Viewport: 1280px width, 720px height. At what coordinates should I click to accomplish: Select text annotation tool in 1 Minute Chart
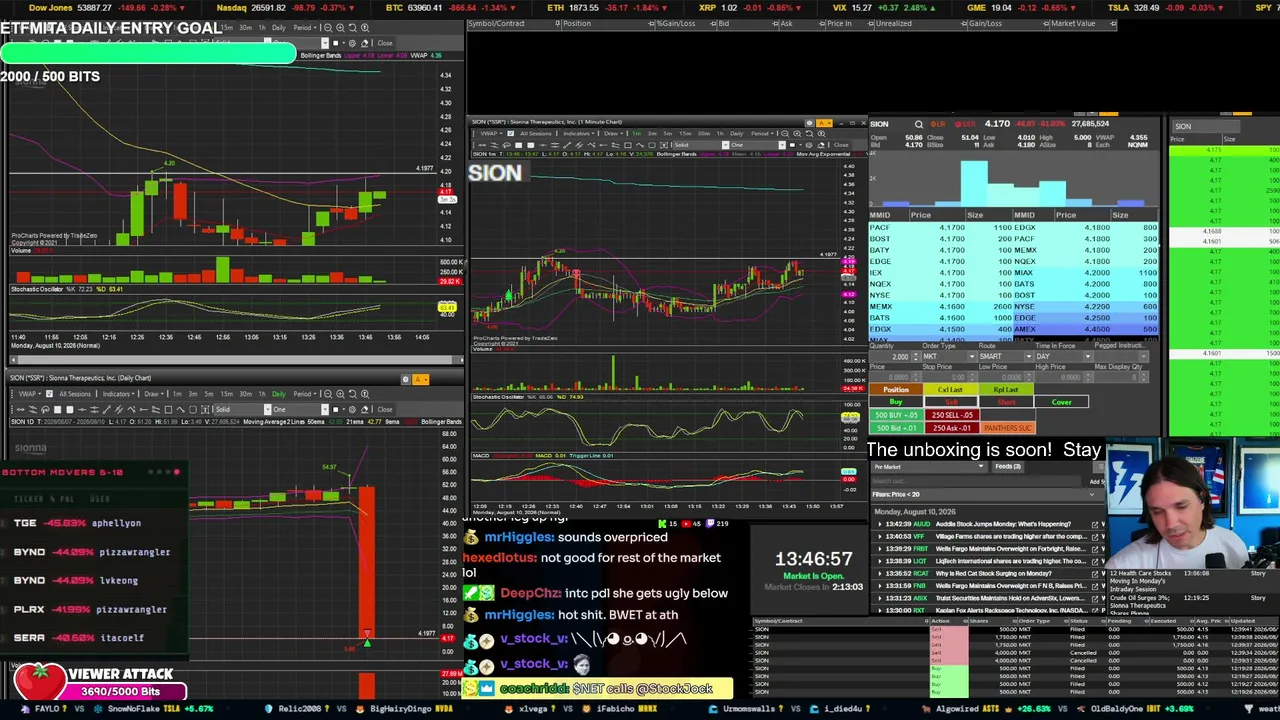point(664,145)
